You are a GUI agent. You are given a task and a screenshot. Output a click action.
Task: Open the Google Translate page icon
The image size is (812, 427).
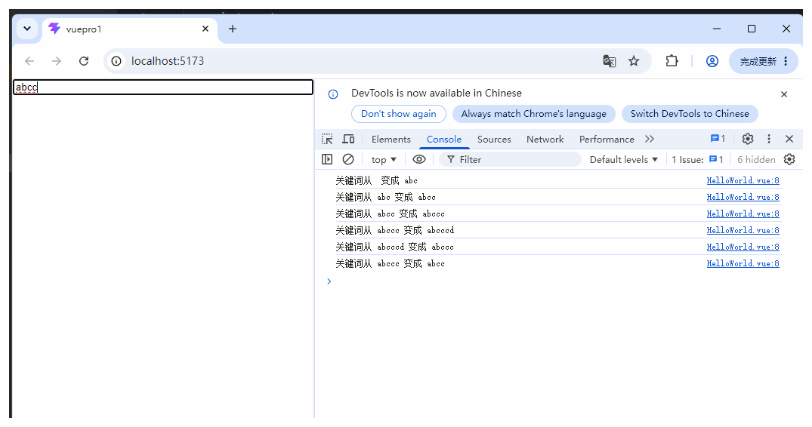point(609,61)
